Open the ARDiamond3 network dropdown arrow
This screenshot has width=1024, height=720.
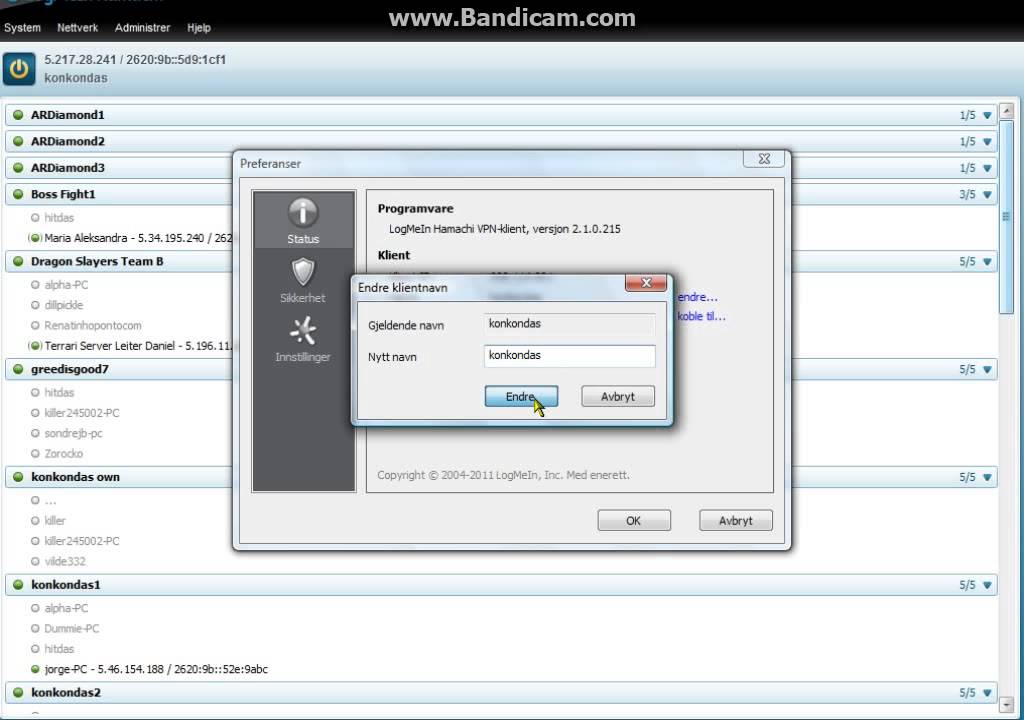pyautogui.click(x=987, y=168)
